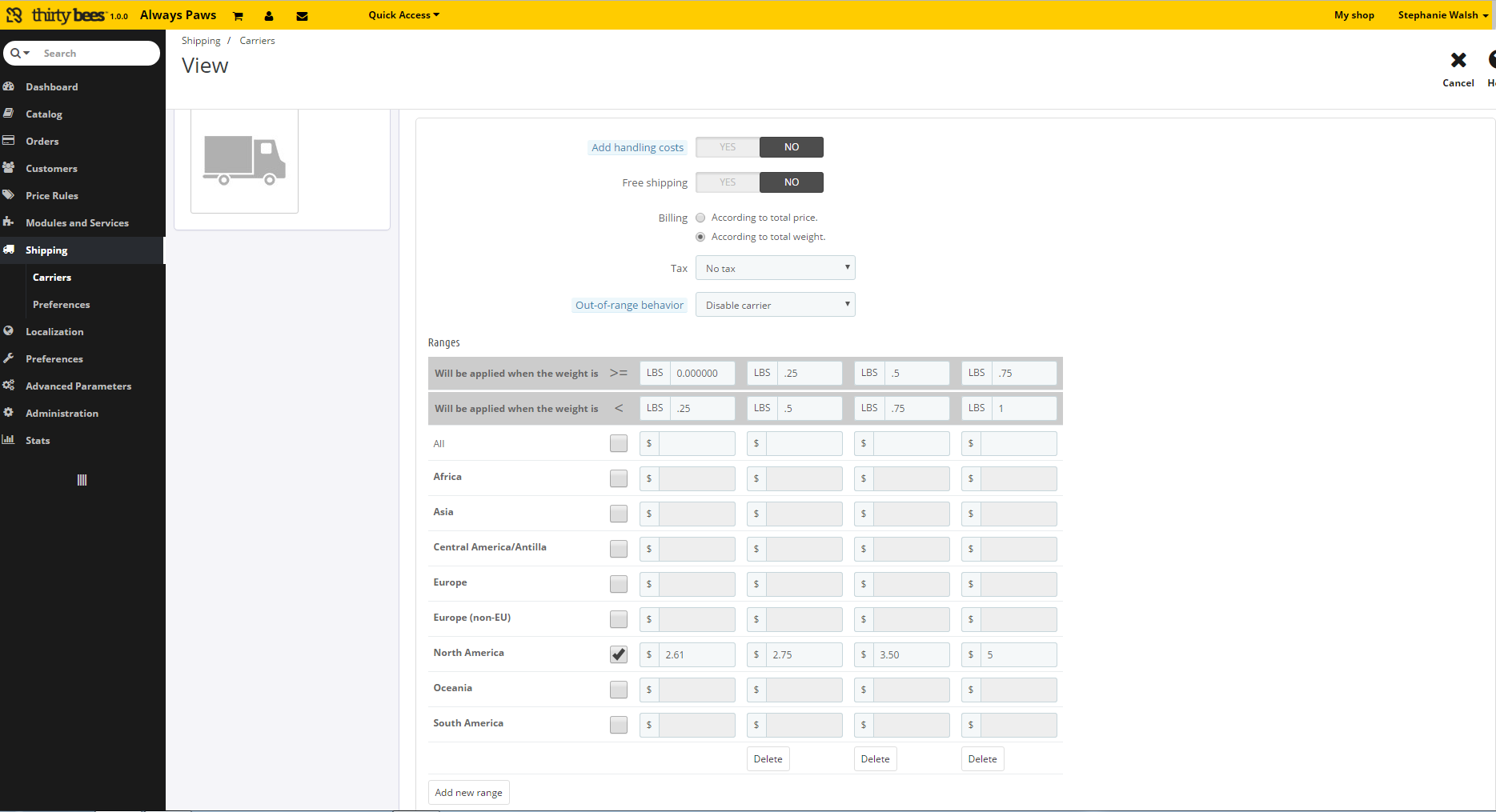Click the Catalog book icon in sidebar
Screen dimensions: 1496x812
(9, 114)
